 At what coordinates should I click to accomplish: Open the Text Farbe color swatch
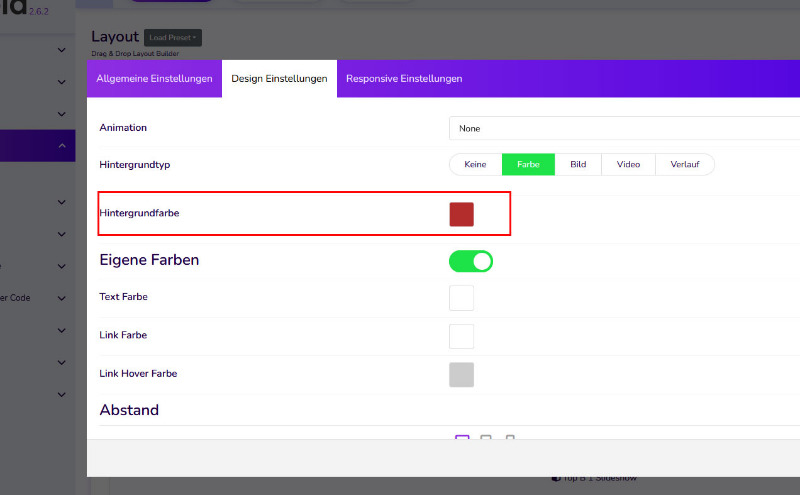coord(461,298)
